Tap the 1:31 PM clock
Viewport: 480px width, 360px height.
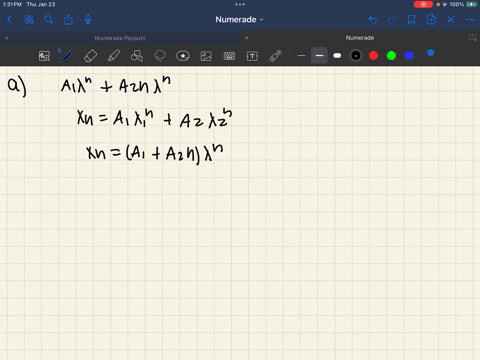point(12,4)
